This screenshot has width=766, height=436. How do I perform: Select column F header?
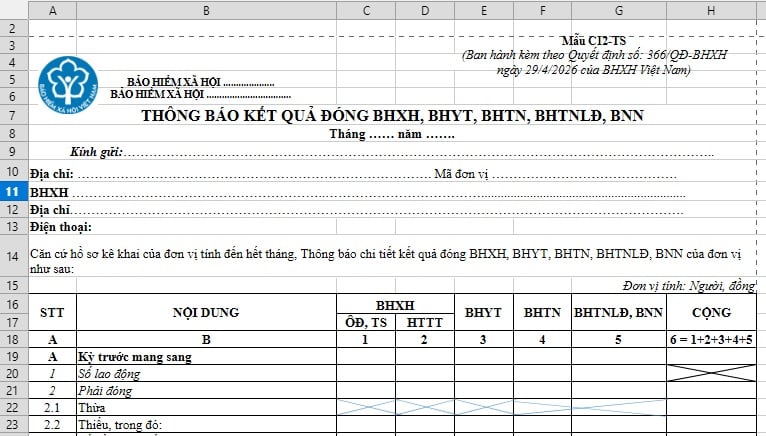[x=542, y=10]
